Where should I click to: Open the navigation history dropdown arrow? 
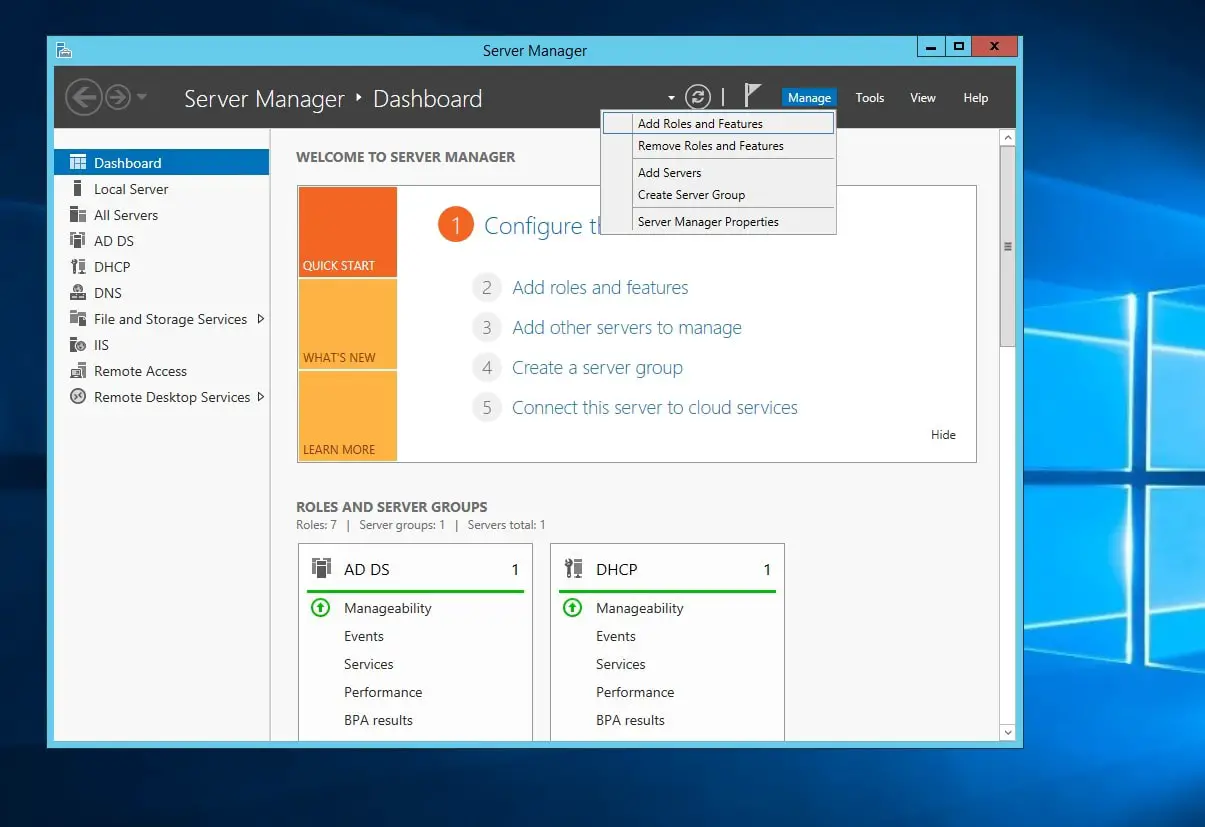pyautogui.click(x=142, y=98)
